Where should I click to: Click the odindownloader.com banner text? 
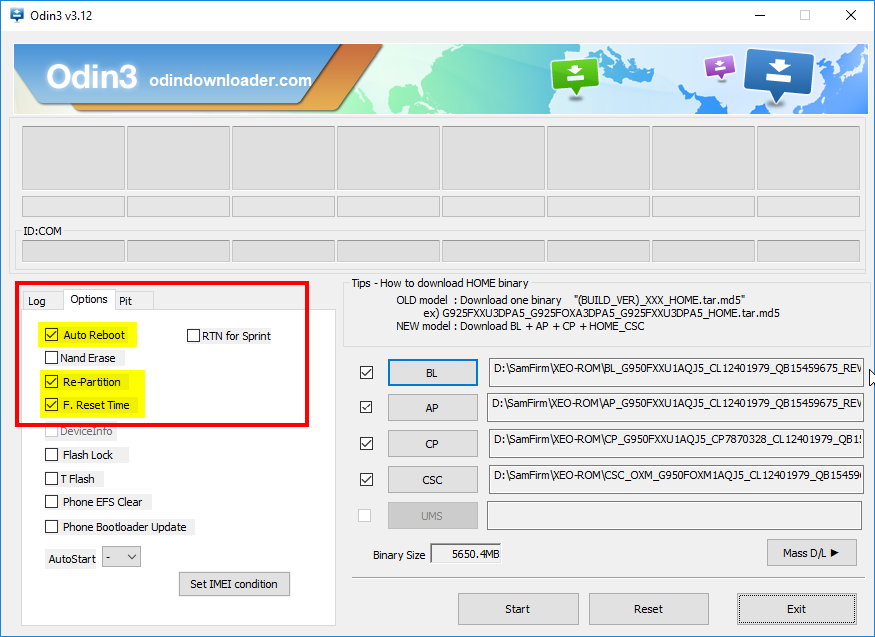click(230, 80)
